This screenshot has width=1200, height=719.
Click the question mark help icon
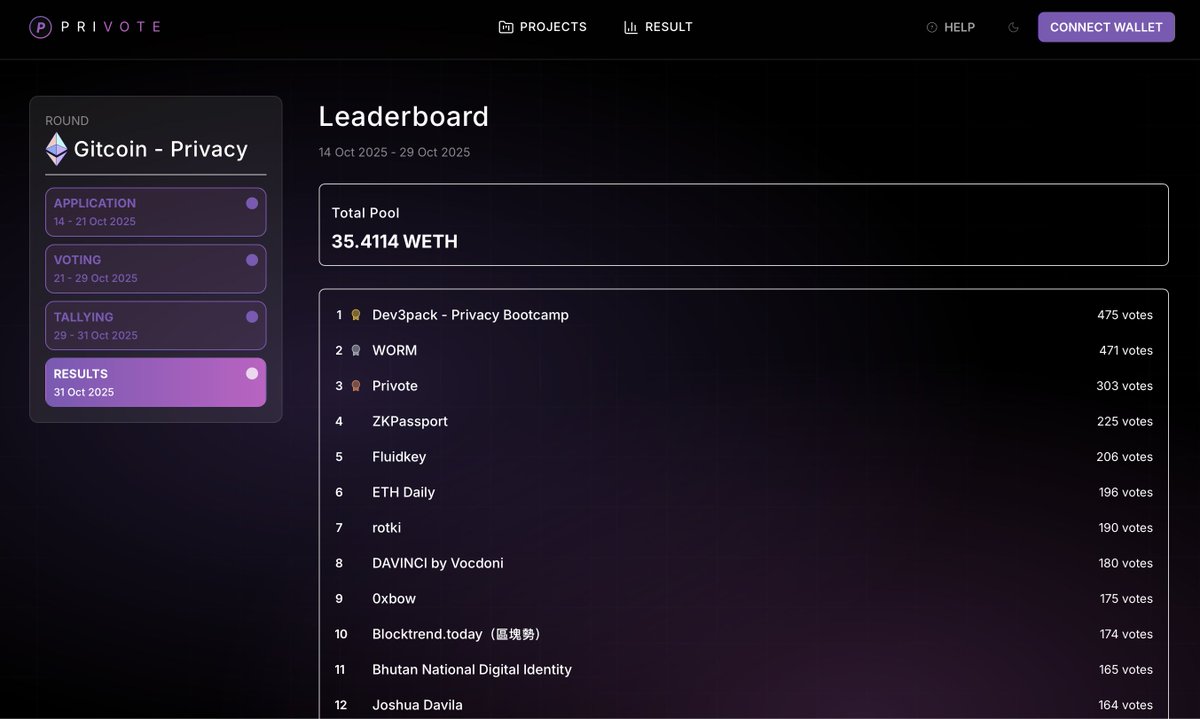pos(932,27)
